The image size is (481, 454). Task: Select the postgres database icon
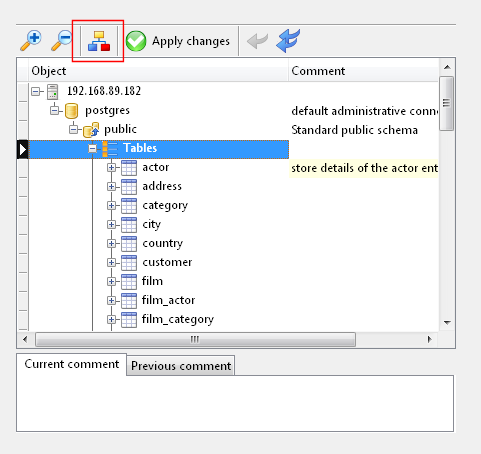point(71,111)
